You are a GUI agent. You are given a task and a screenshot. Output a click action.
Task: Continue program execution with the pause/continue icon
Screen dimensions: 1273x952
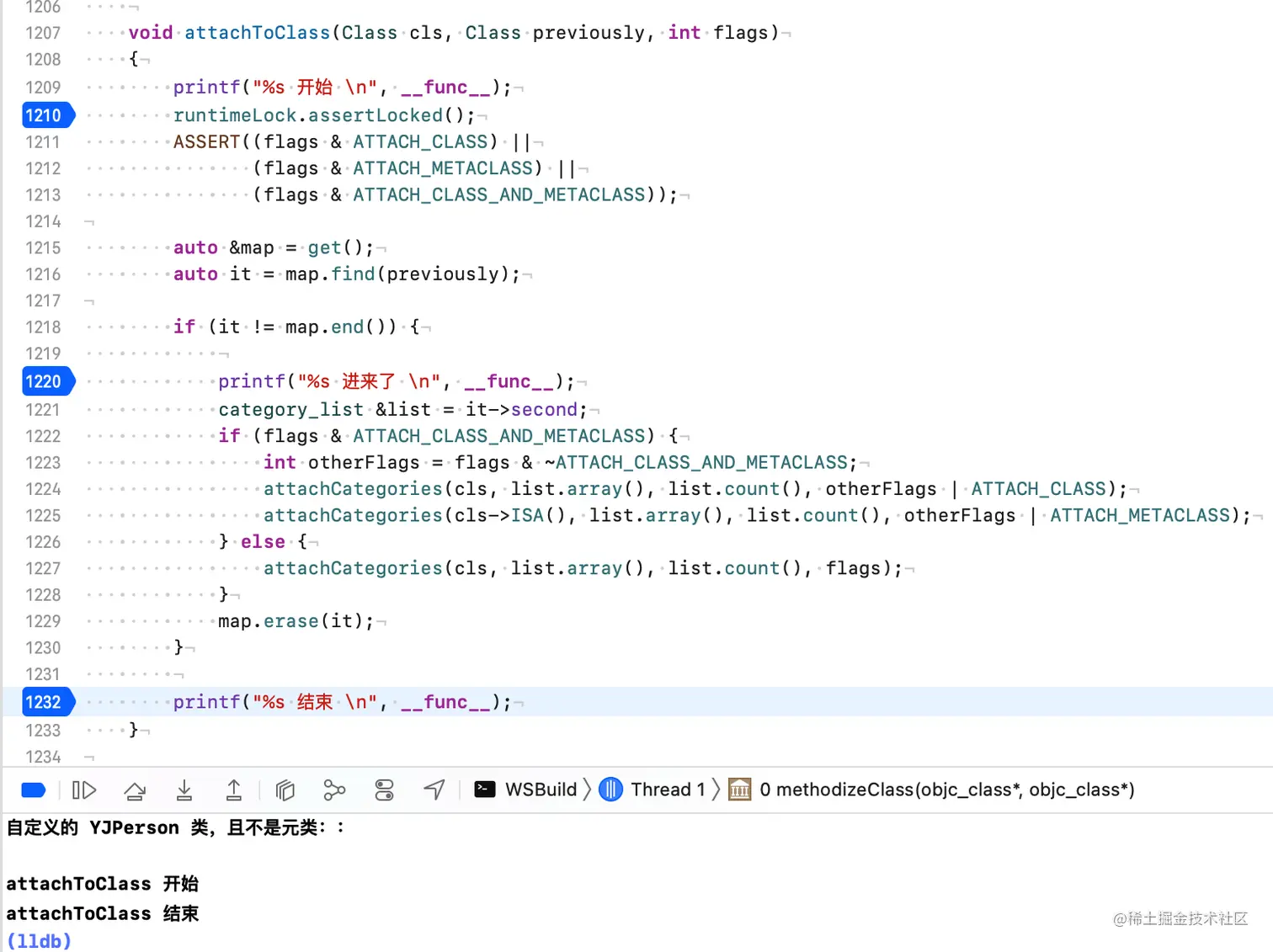[84, 790]
